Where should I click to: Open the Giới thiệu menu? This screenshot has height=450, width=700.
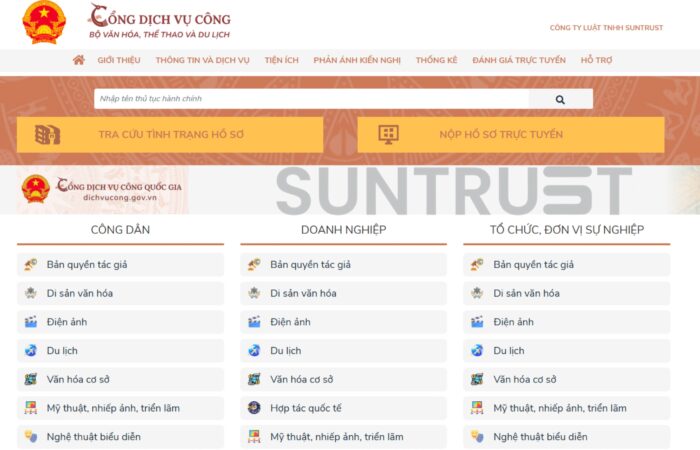[x=119, y=60]
